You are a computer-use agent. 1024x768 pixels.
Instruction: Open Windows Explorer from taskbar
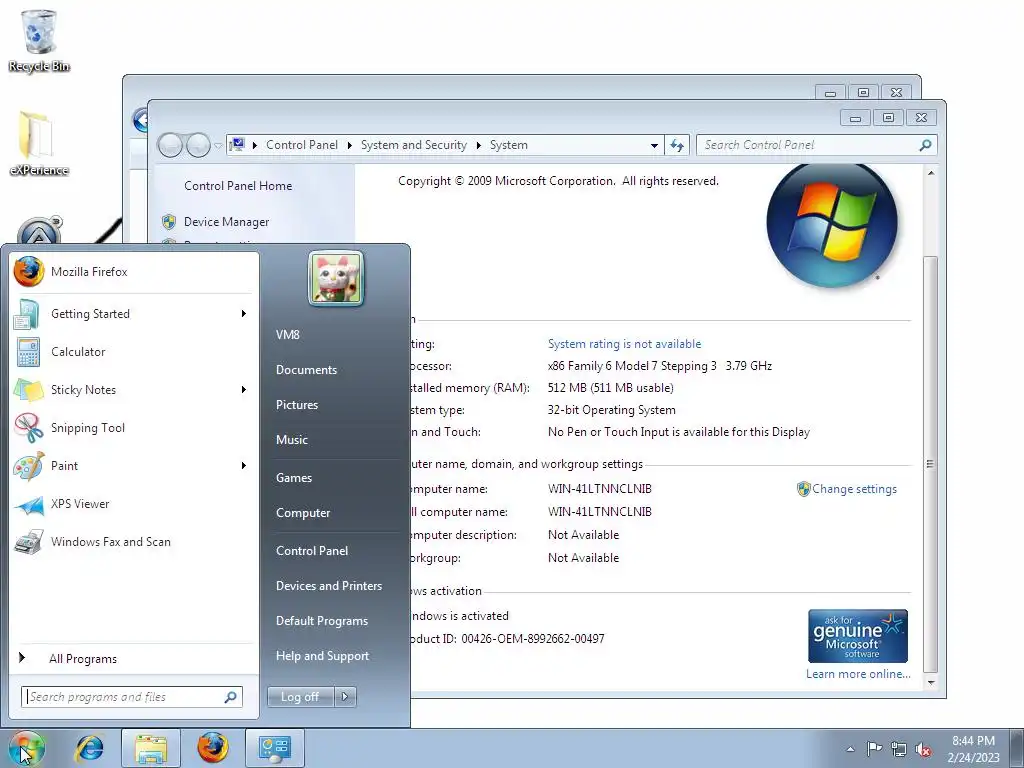[151, 748]
